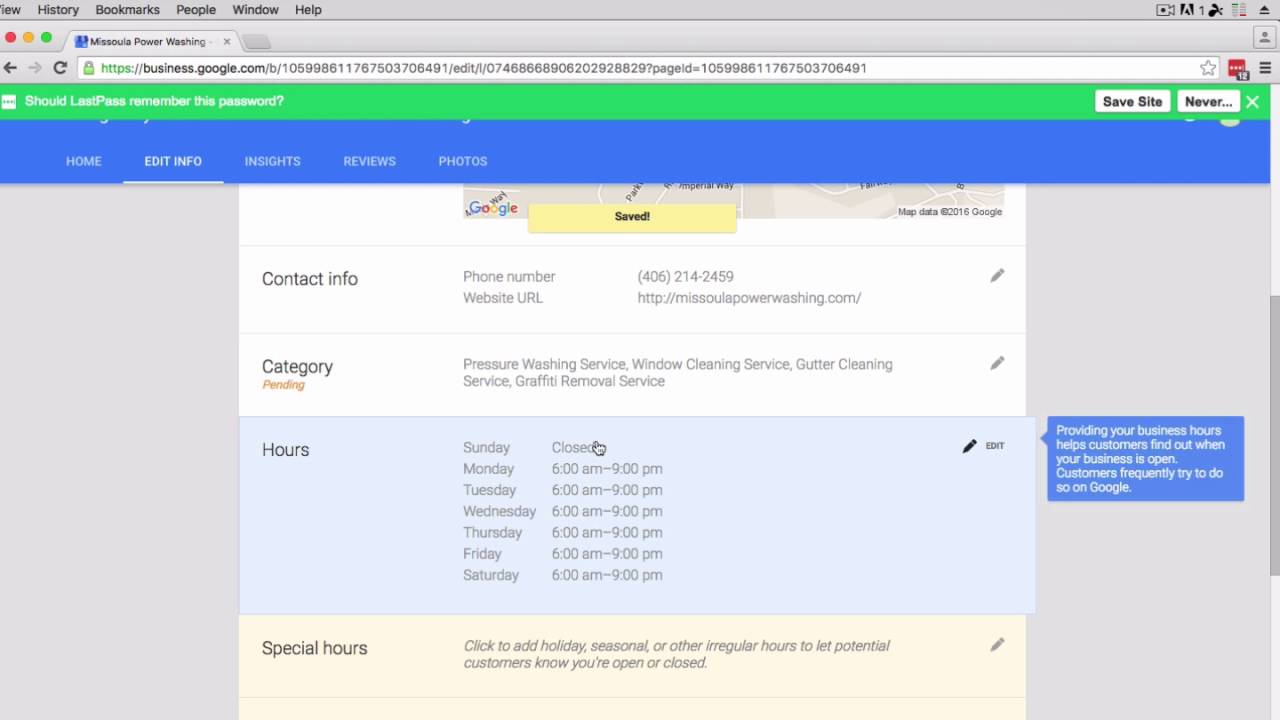Edit business Hours pencil icon

click(x=969, y=446)
